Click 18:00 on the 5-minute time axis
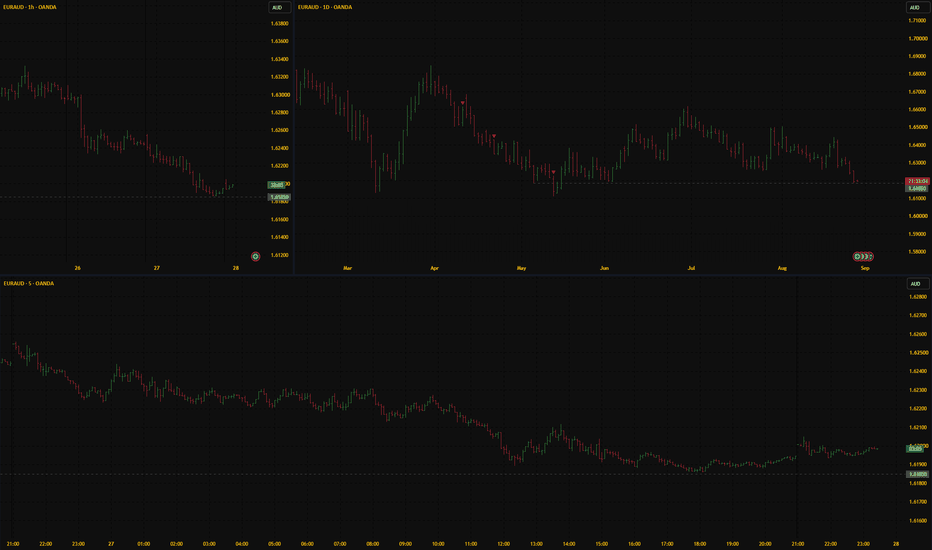The height and width of the screenshot is (550, 932). click(700, 544)
